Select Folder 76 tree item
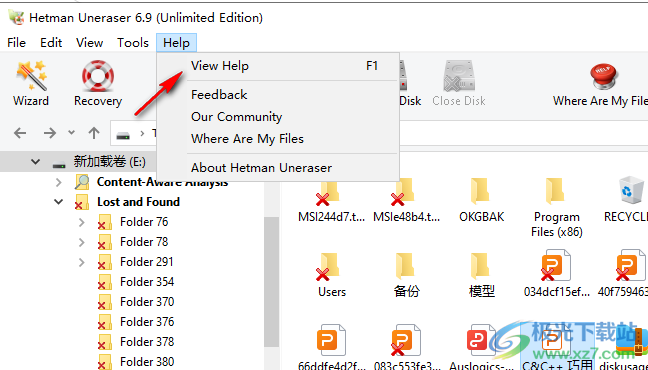The image size is (648, 370). 144,222
